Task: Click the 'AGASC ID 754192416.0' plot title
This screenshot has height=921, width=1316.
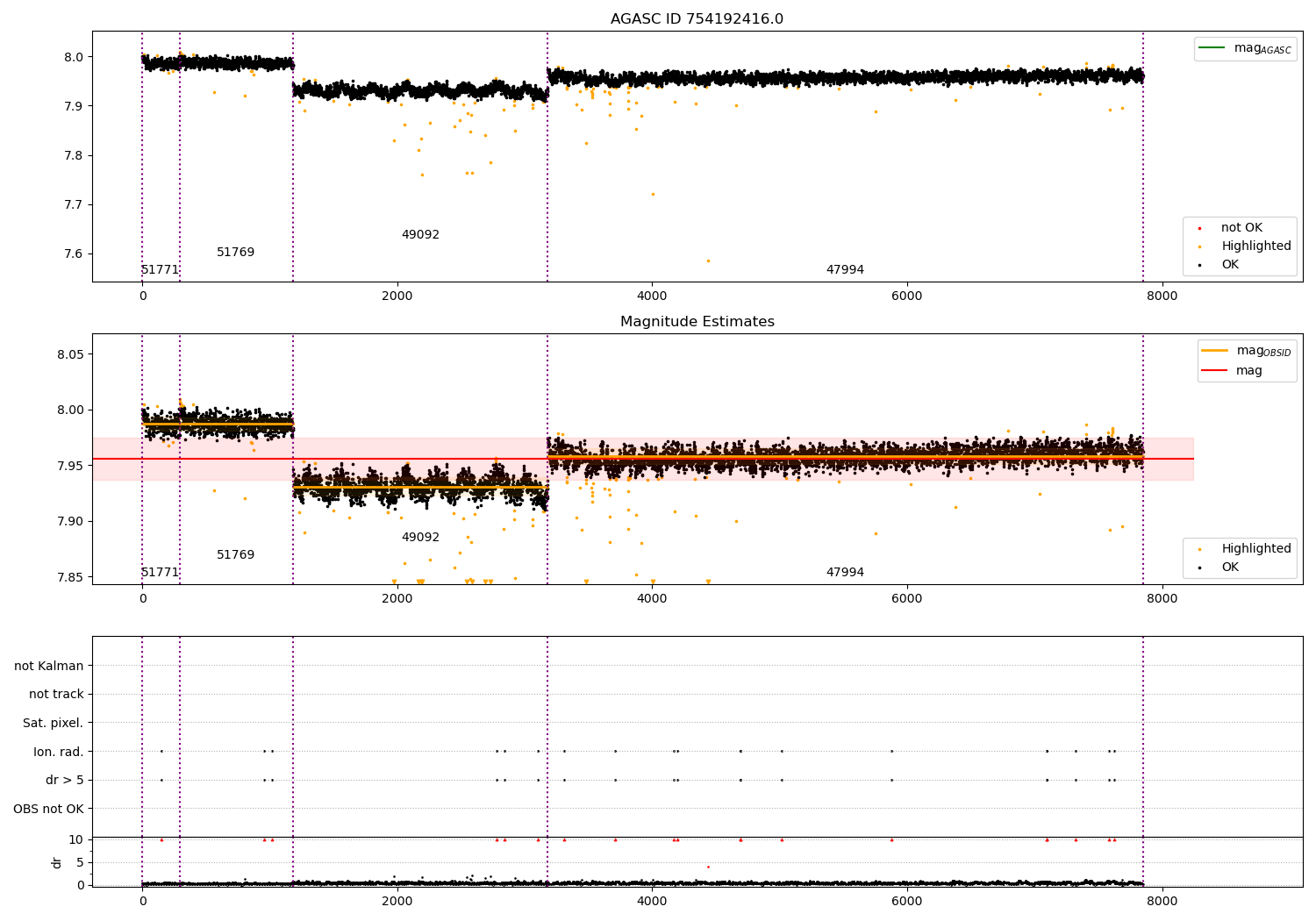Action: 697,19
